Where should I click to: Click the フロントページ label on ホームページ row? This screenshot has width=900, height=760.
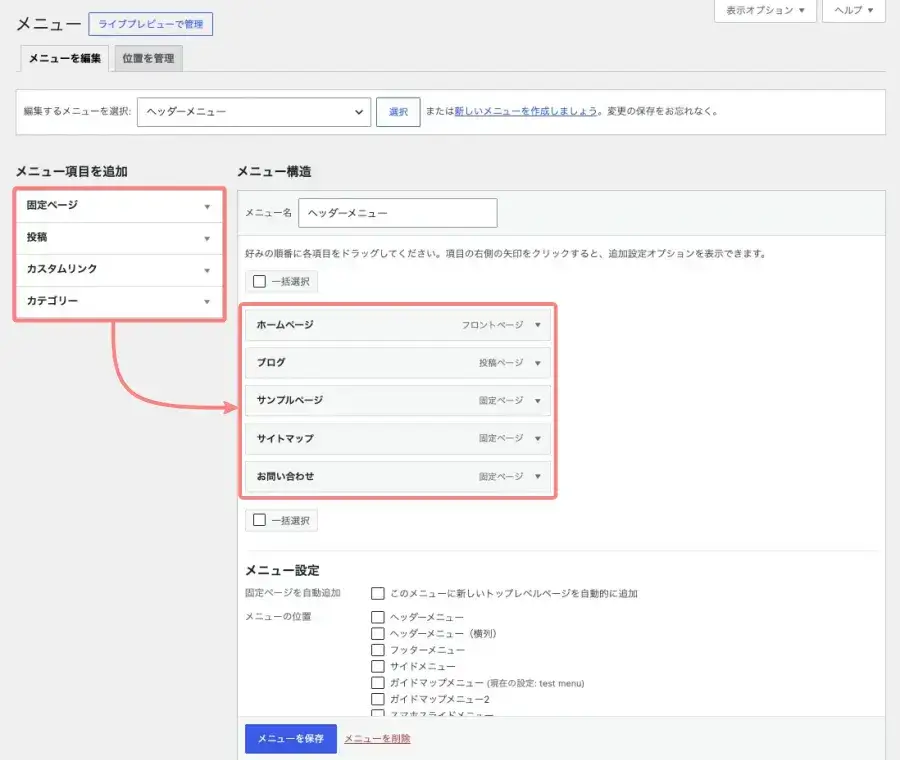pos(492,325)
